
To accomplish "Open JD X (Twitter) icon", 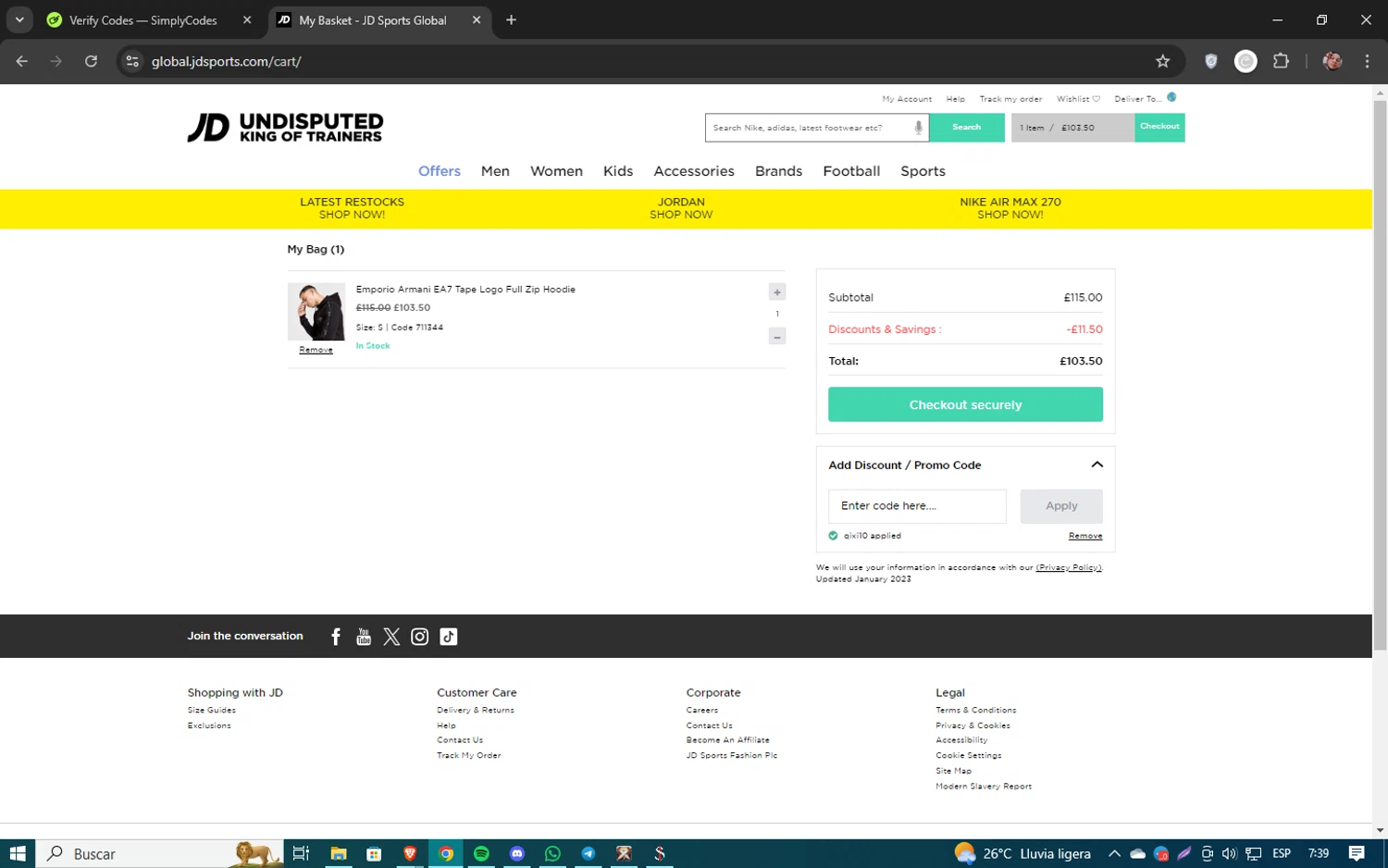I will (391, 637).
